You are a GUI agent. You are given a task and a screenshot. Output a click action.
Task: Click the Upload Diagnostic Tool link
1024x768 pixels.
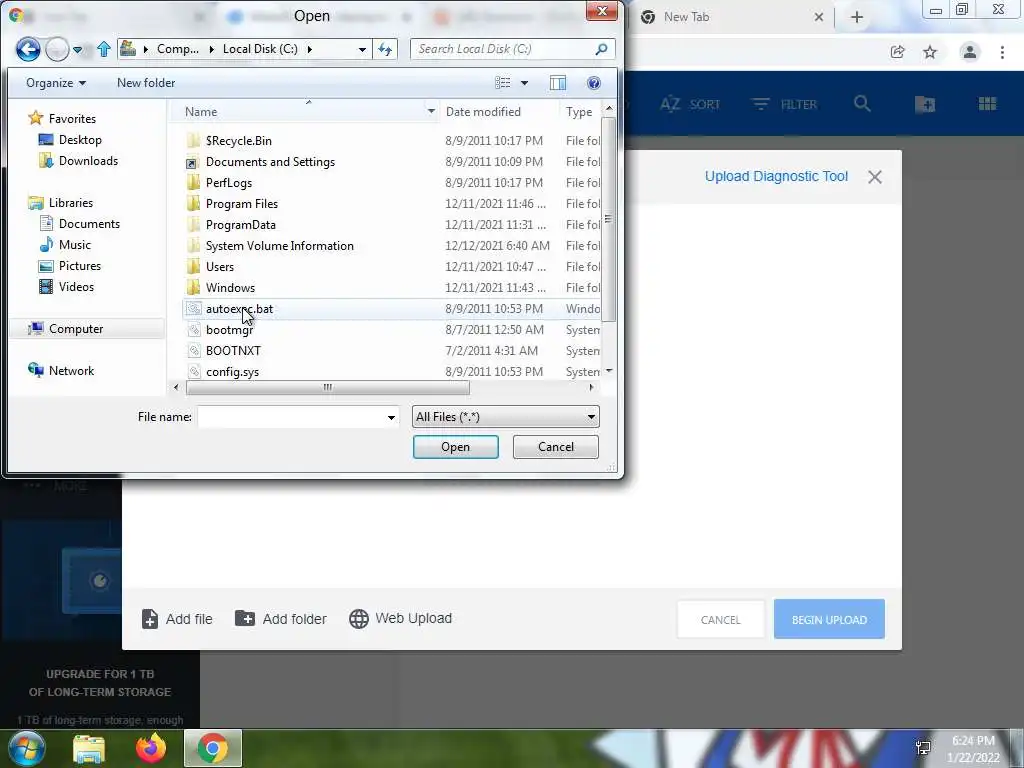(x=776, y=176)
